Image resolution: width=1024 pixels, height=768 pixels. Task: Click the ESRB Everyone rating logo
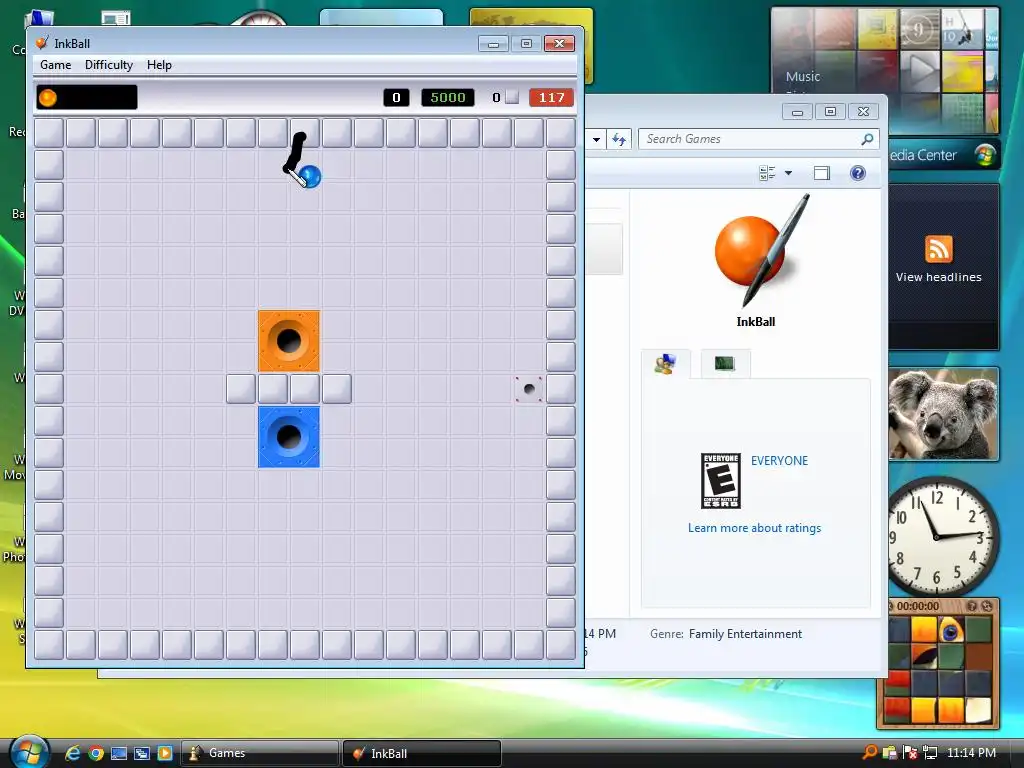click(x=720, y=481)
